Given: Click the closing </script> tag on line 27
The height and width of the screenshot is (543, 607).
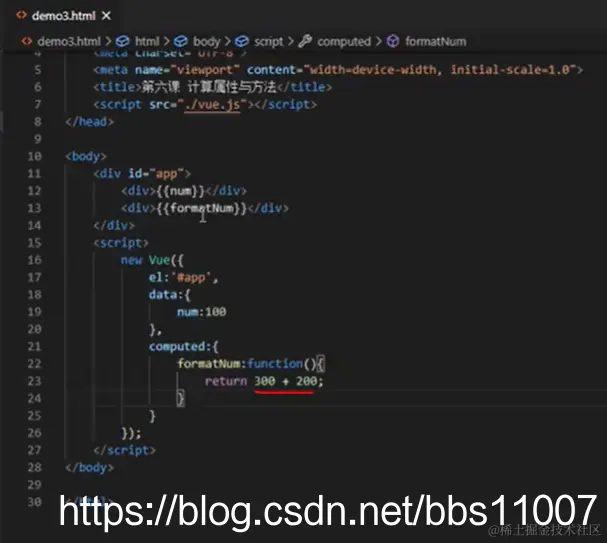Looking at the screenshot, I should 124,450.
